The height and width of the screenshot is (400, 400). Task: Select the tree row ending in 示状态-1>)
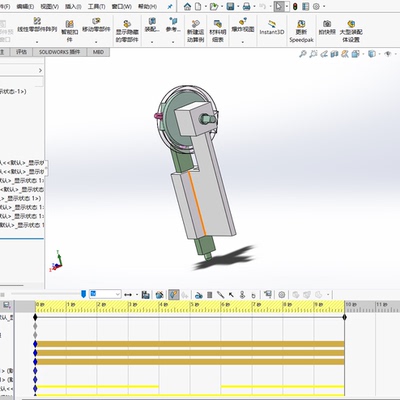pyautogui.click(x=13, y=91)
